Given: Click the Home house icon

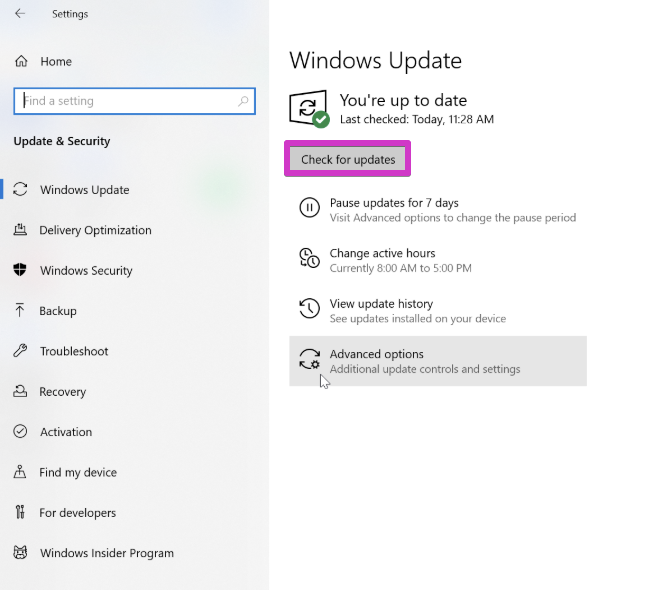Looking at the screenshot, I should click(21, 61).
